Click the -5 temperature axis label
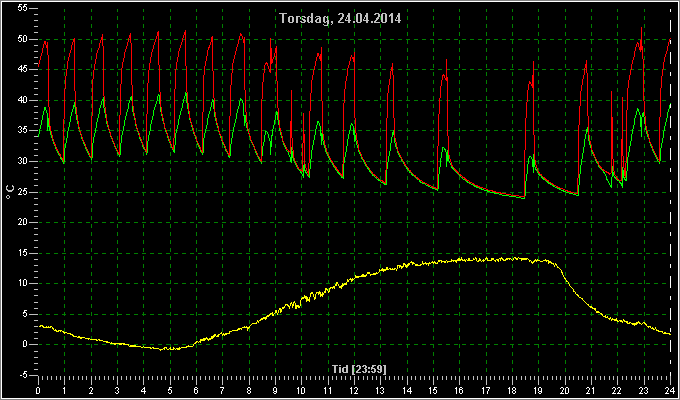This screenshot has height=400, width=680. 23,375
